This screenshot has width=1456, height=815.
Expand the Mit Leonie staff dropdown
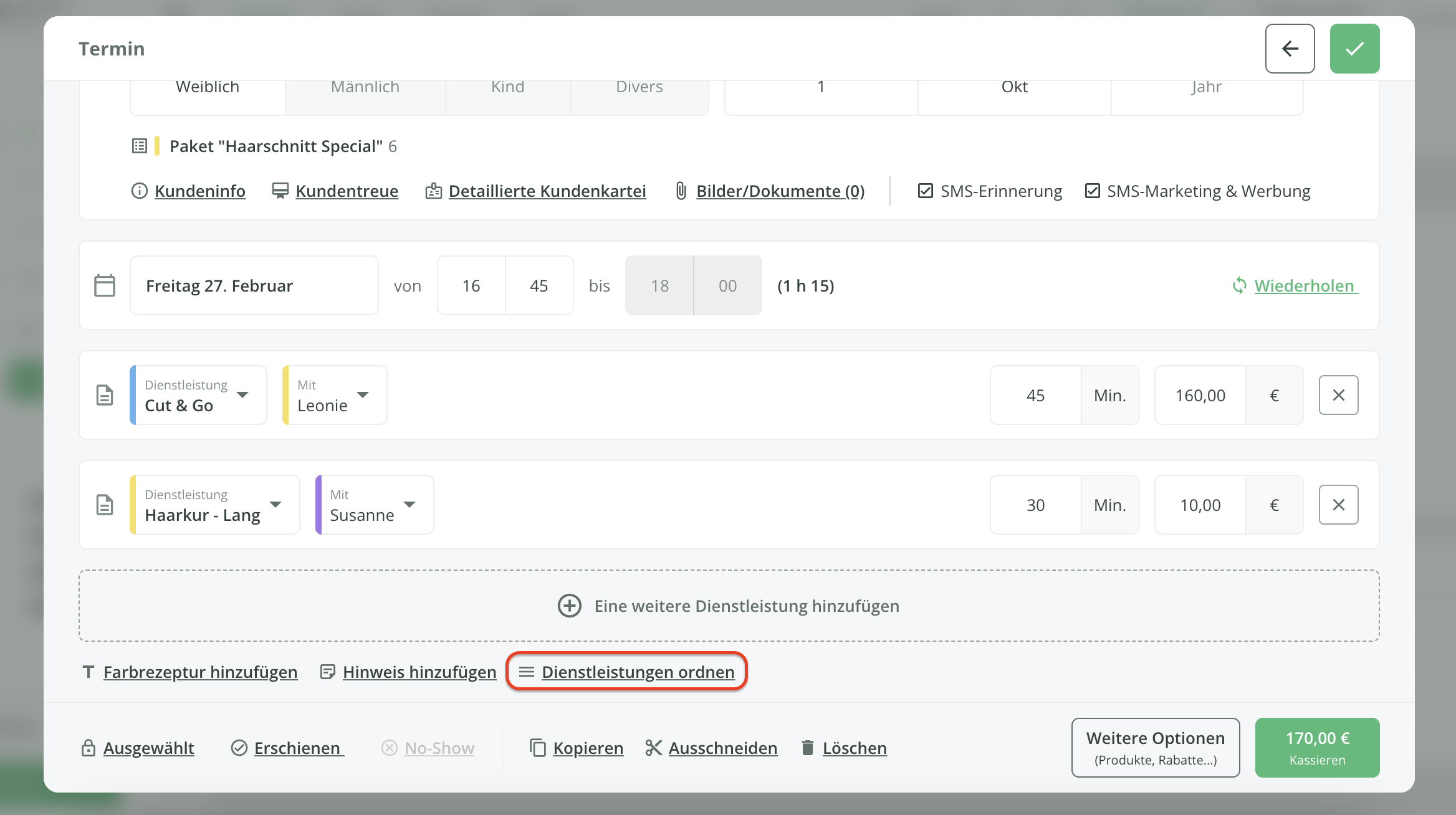[x=335, y=395]
